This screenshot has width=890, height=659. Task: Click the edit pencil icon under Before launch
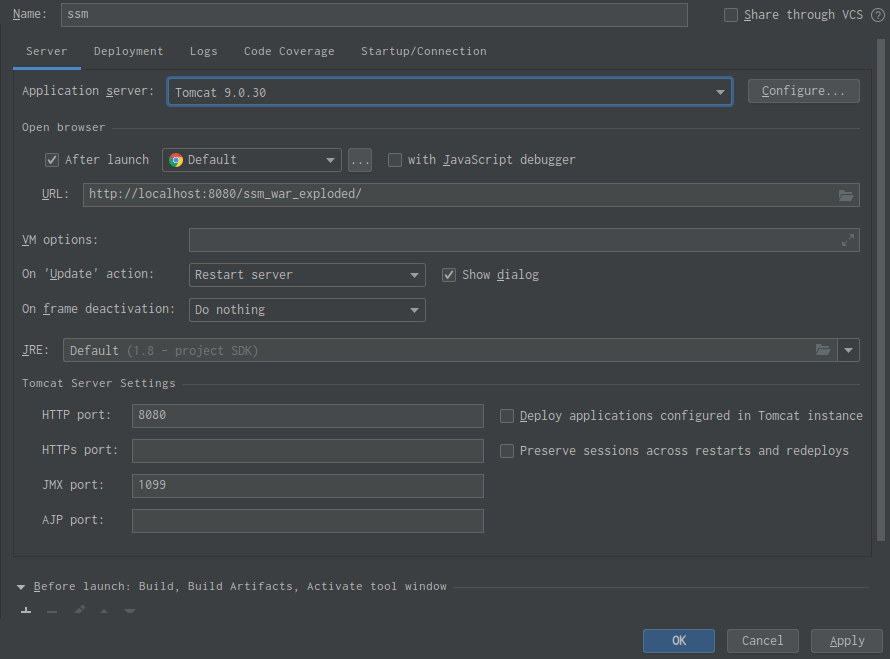click(x=79, y=611)
